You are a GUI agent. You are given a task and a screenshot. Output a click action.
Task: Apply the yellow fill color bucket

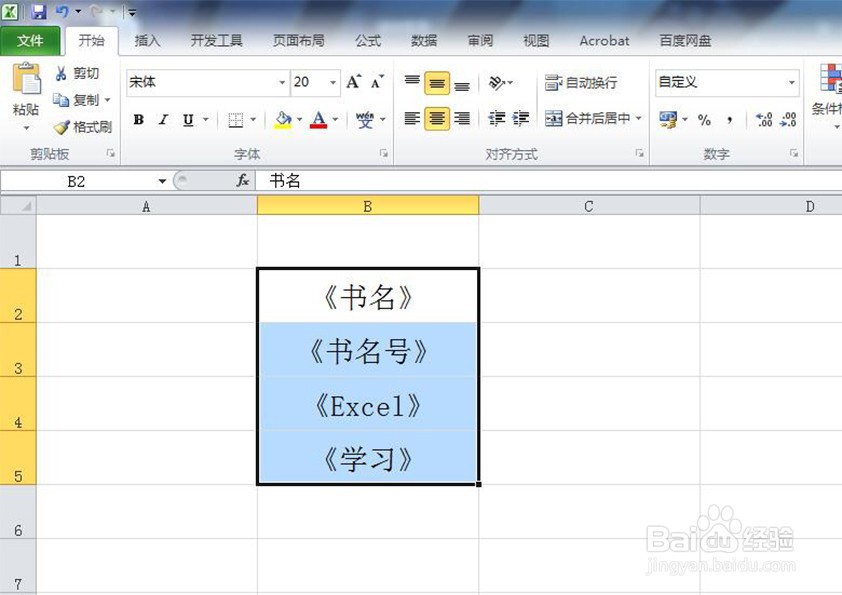tap(284, 120)
